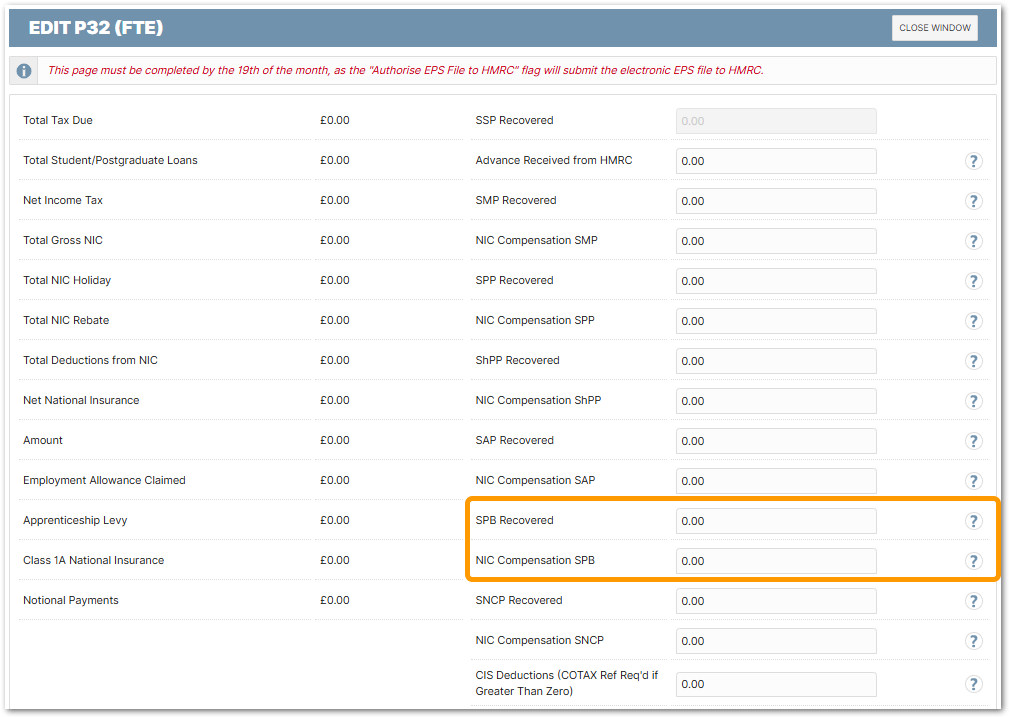This screenshot has height=718, width=1010.
Task: Click the NIC Compensation SAP input
Action: (775, 481)
